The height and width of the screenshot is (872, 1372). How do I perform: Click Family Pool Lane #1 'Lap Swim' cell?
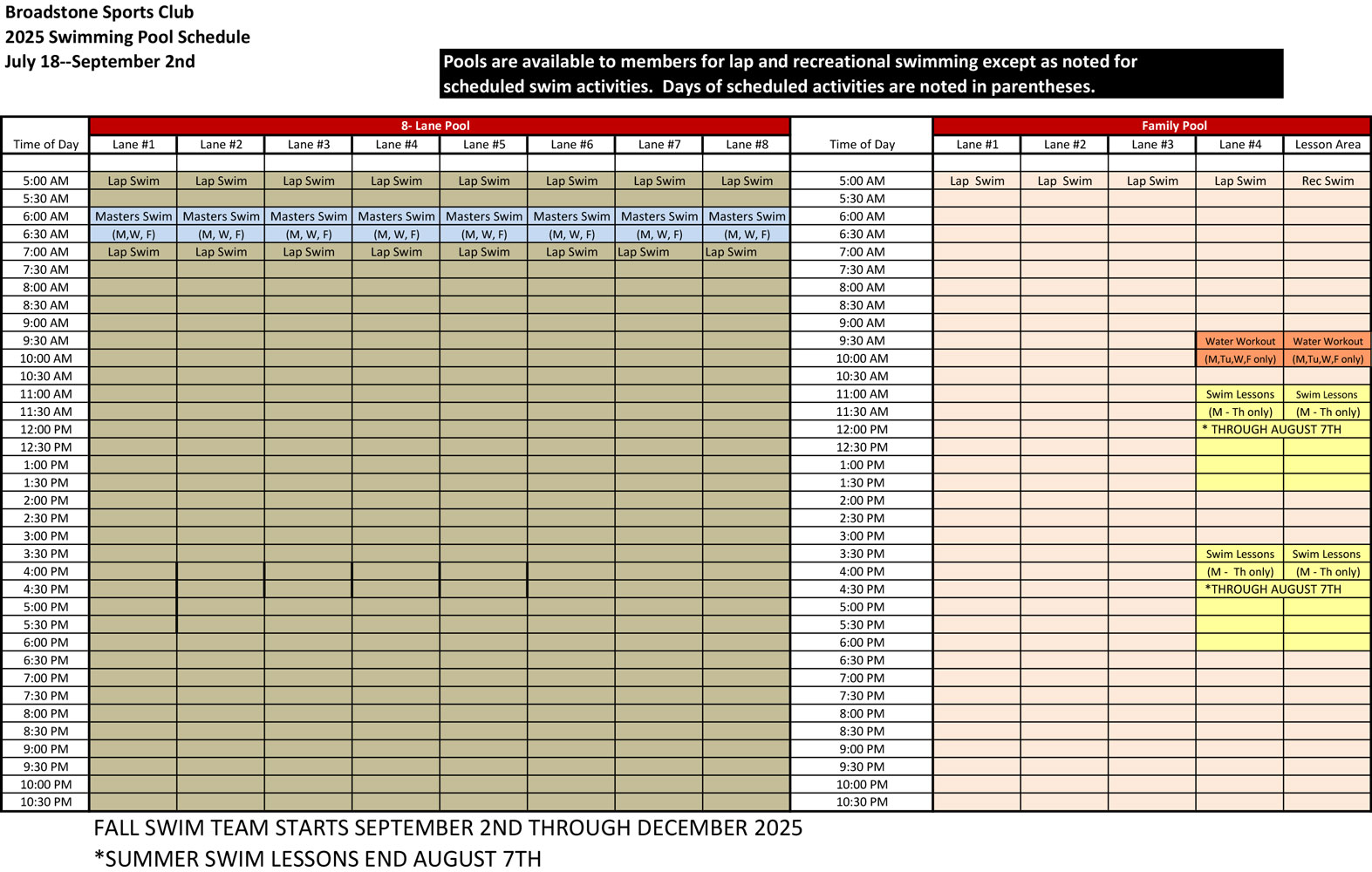[977, 181]
